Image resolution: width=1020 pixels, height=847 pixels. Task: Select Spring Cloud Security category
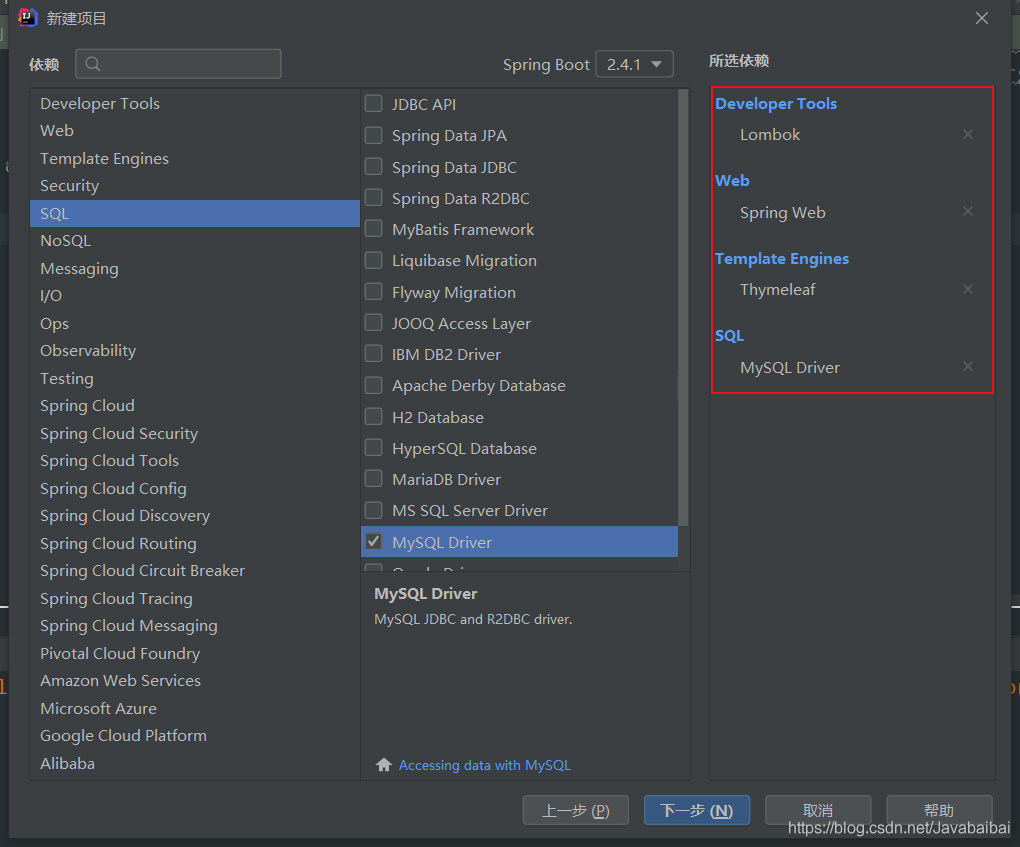click(x=195, y=433)
